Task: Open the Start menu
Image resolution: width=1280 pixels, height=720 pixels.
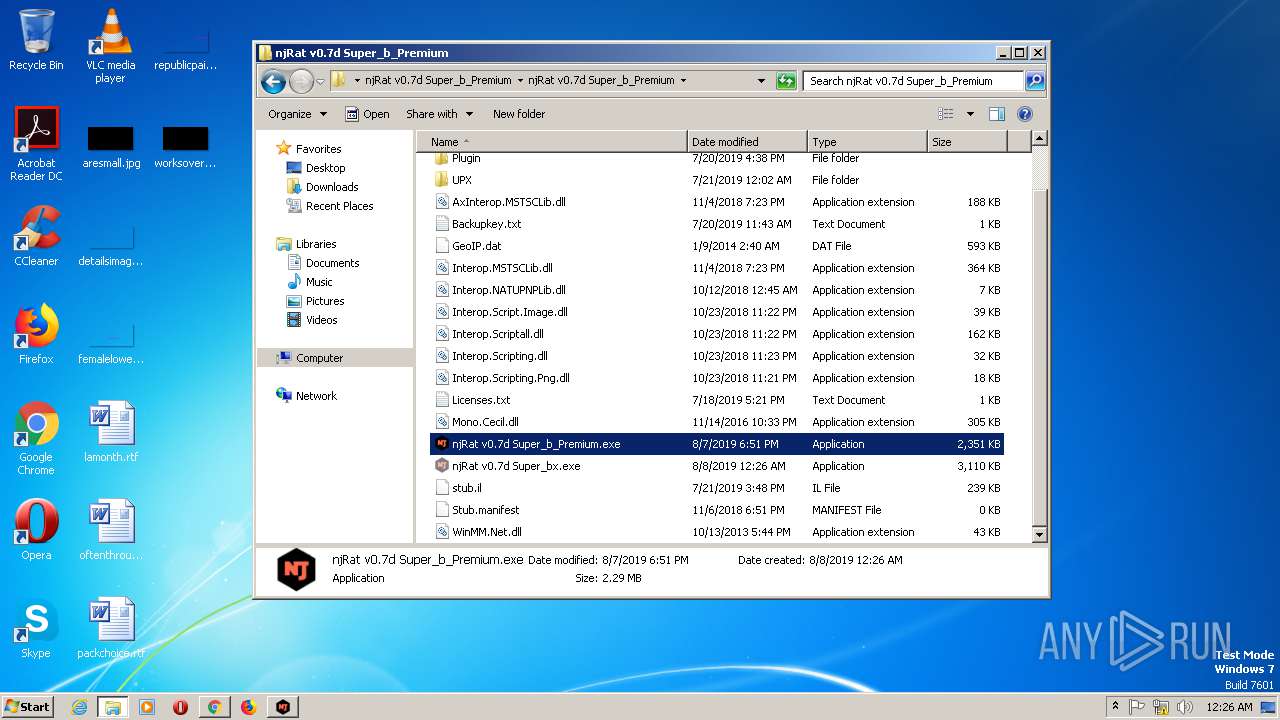Action: click(x=28, y=706)
